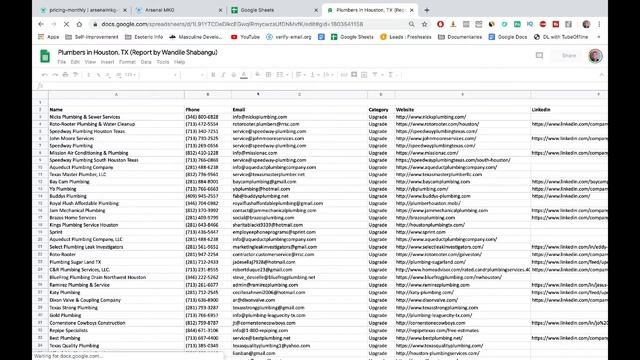Click the Google Sheets home logo
The image size is (640, 360).
45,56
